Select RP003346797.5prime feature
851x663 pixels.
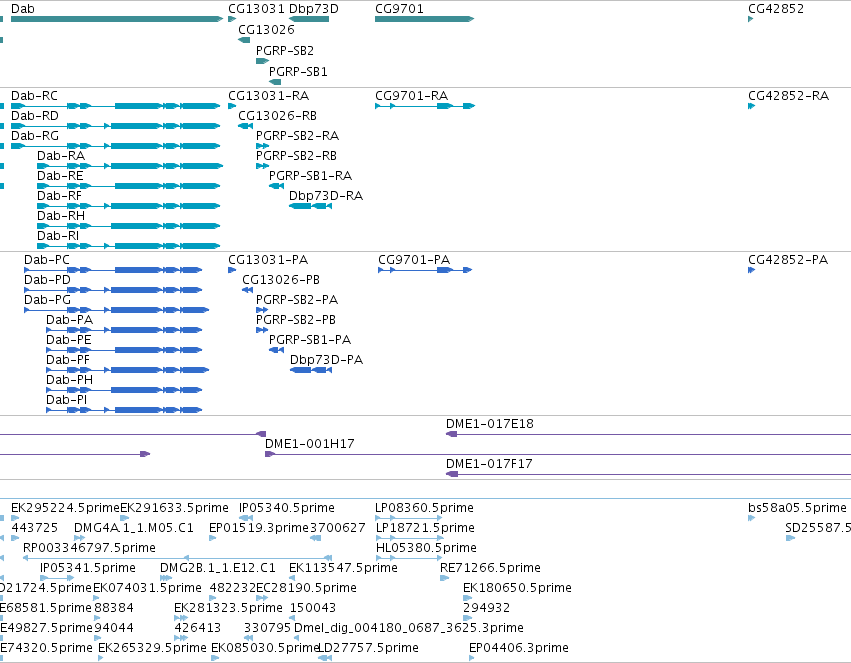pos(89,548)
